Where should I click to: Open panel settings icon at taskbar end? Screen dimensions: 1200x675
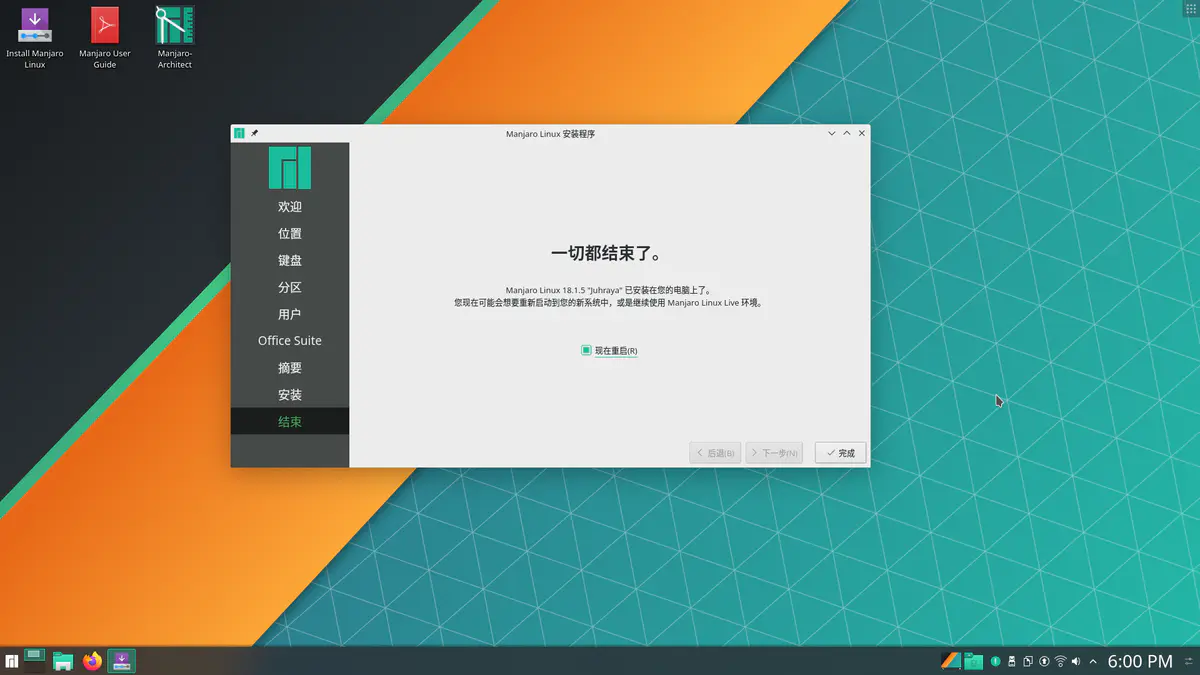(1189, 661)
